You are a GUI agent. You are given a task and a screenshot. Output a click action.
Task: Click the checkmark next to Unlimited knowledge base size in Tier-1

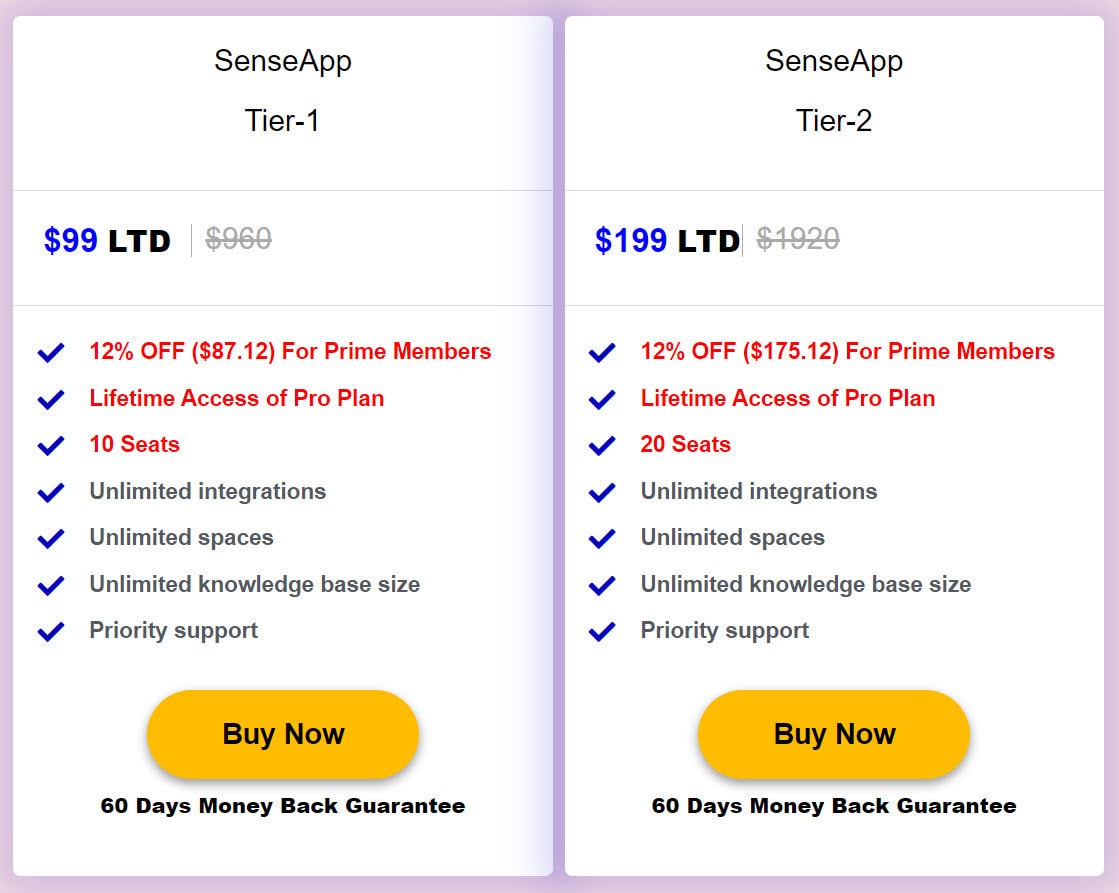(50, 585)
